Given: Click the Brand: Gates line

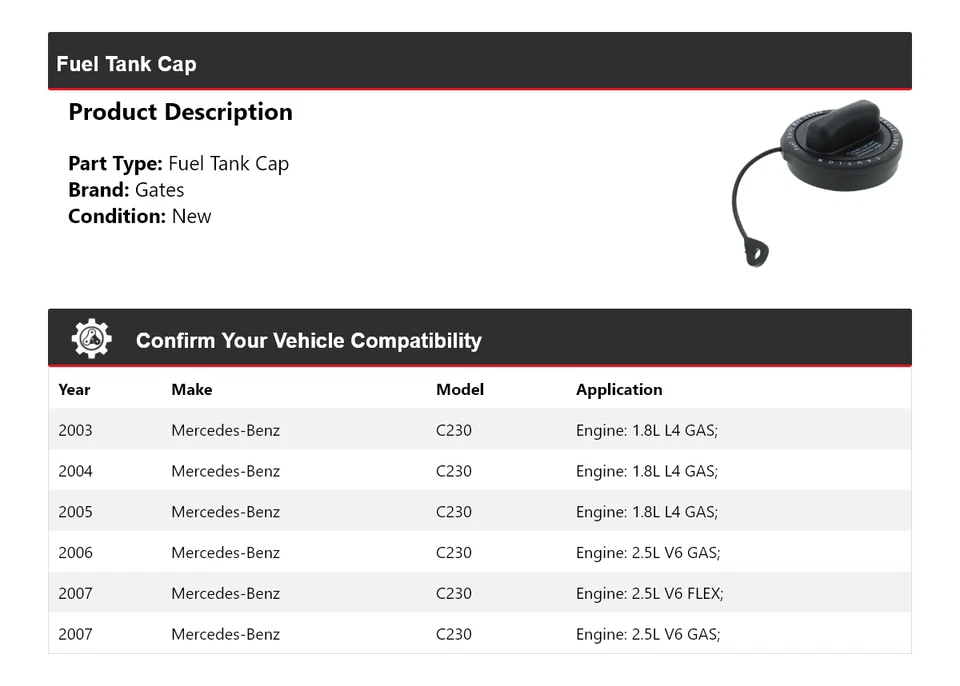Looking at the screenshot, I should [126, 190].
